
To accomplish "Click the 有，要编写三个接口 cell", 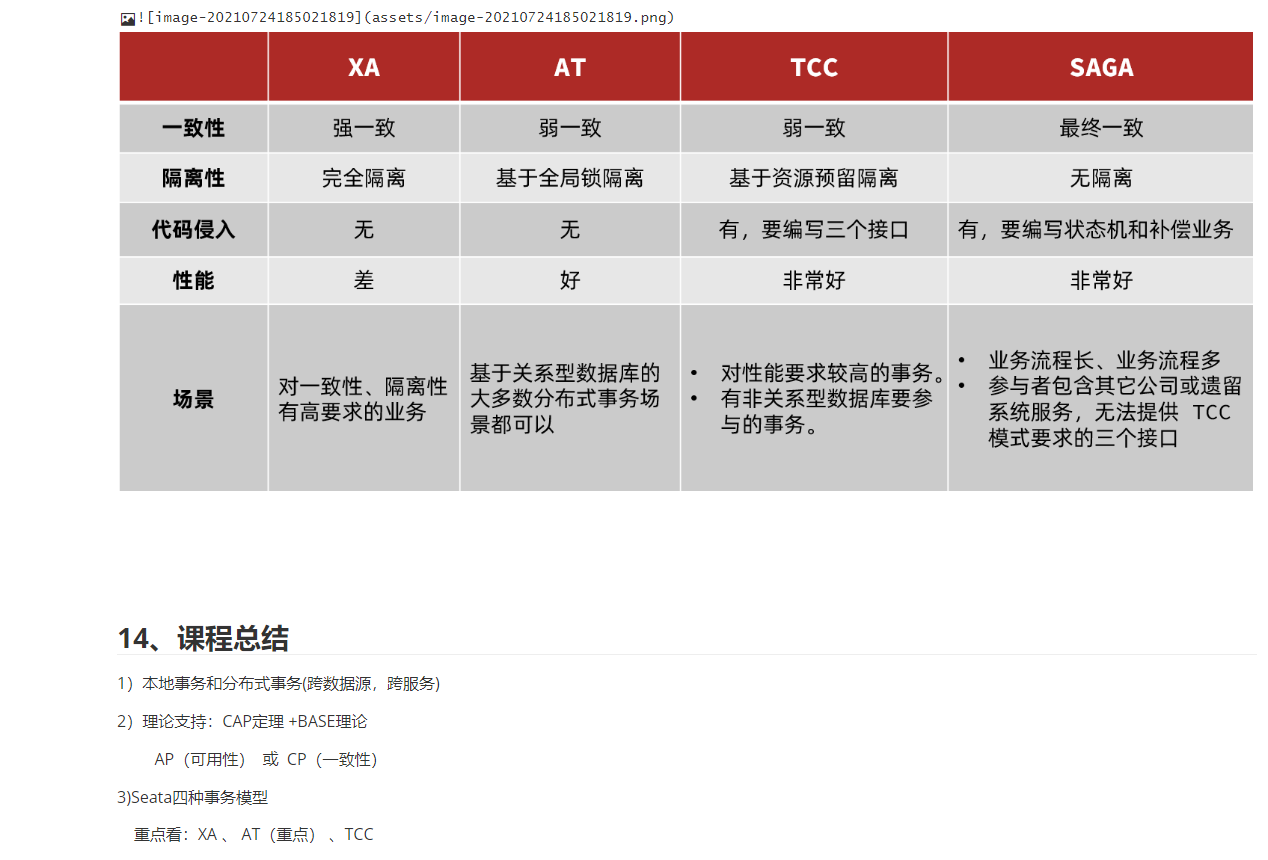I will pos(814,230).
